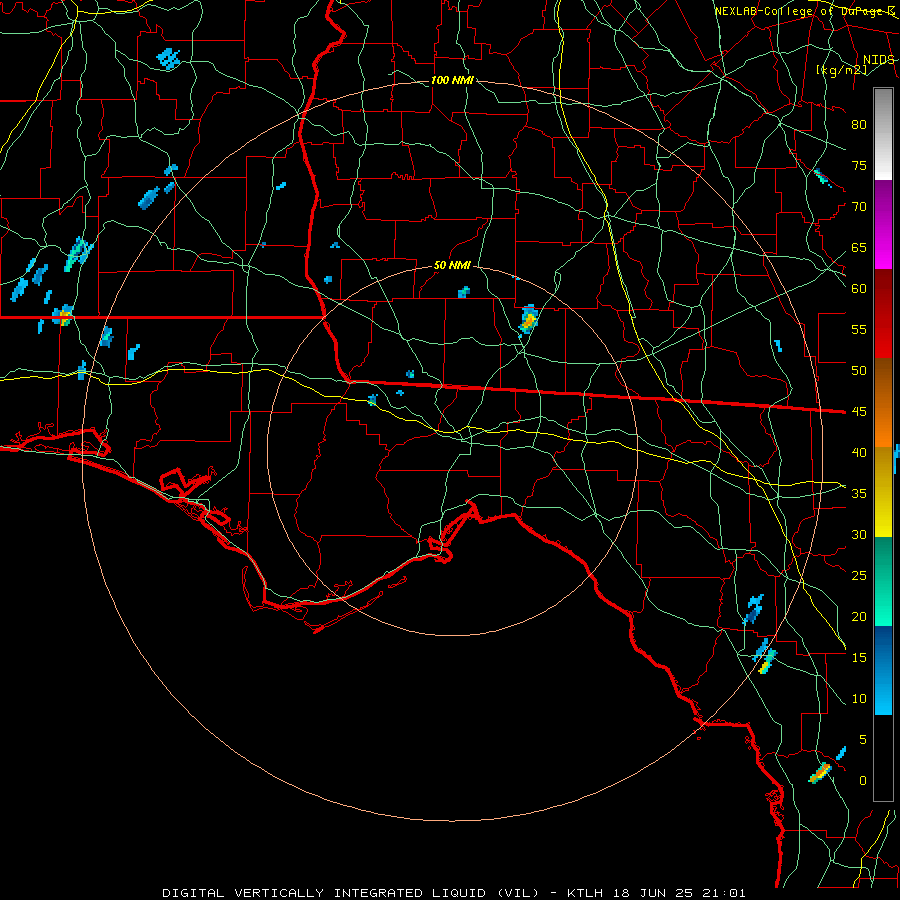Select the "25" value on the VIL scale
This screenshot has width=900, height=900.
pos(859,576)
